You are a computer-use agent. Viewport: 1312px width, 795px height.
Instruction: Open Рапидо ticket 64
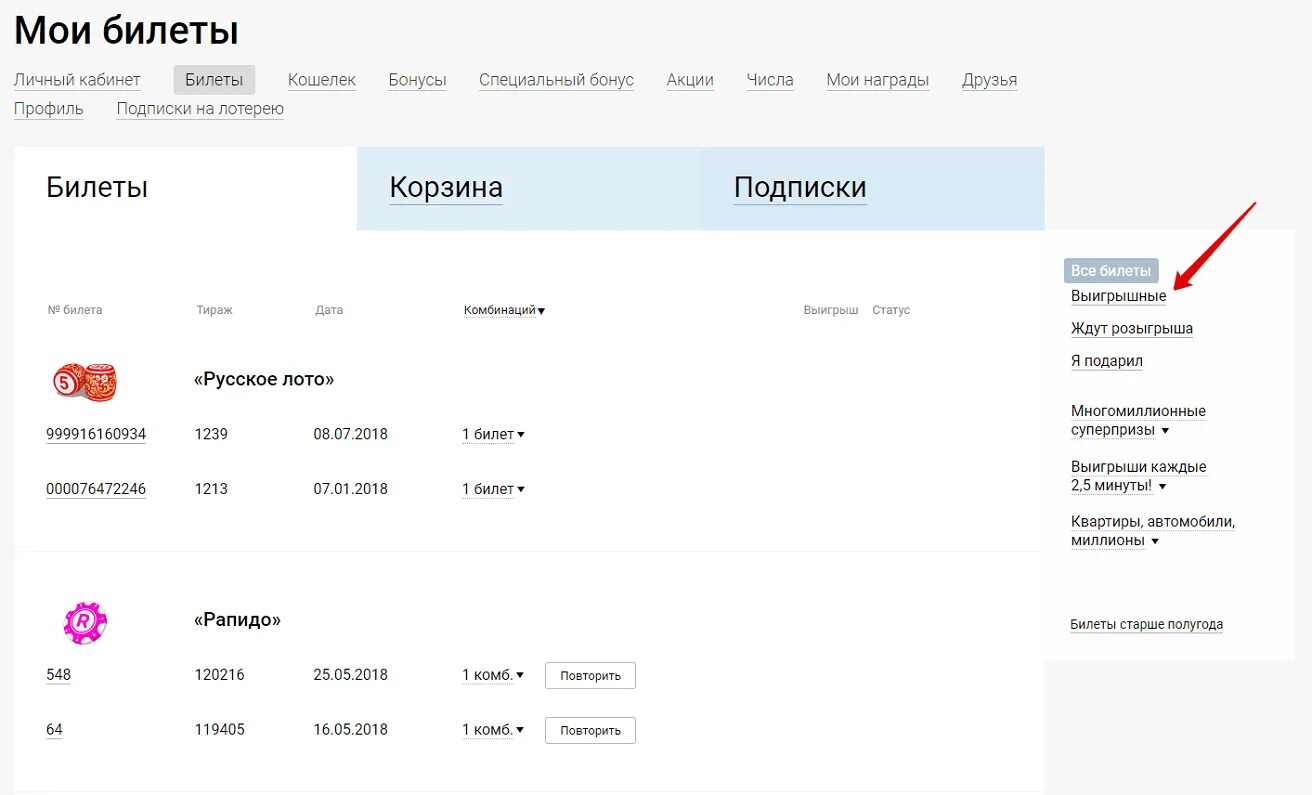pyautogui.click(x=54, y=730)
